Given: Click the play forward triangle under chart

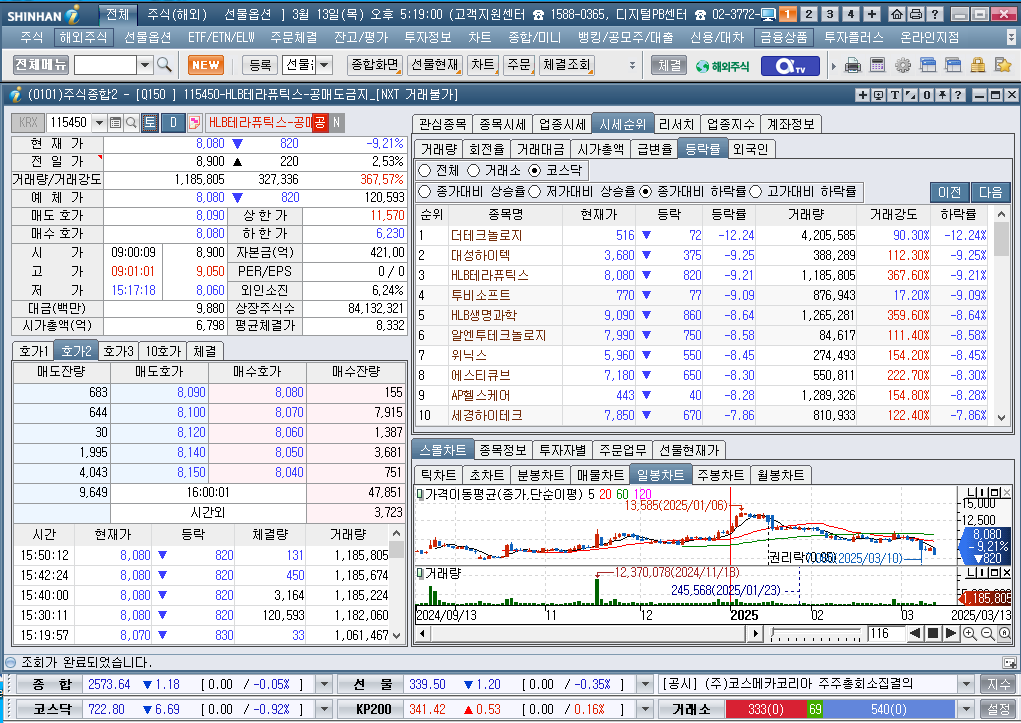Looking at the screenshot, I should click(x=951, y=633).
